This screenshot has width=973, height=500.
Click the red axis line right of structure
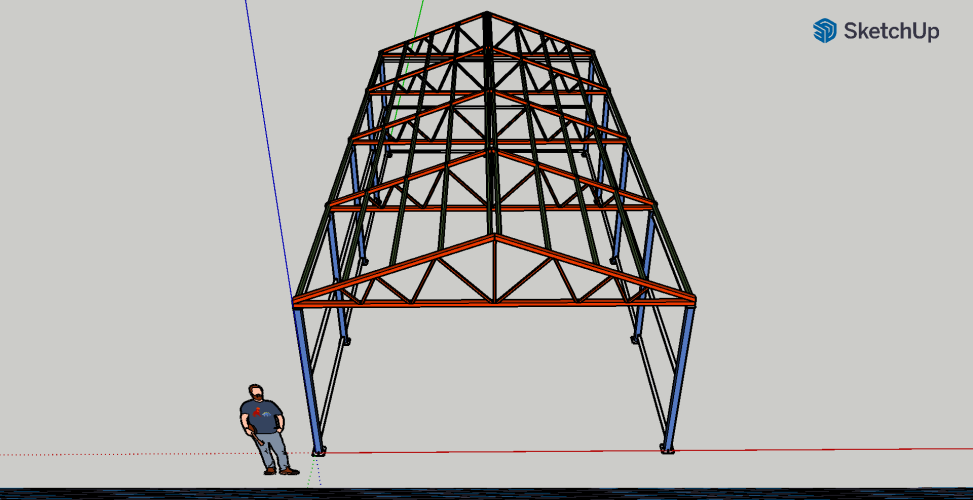pyautogui.click(x=820, y=450)
